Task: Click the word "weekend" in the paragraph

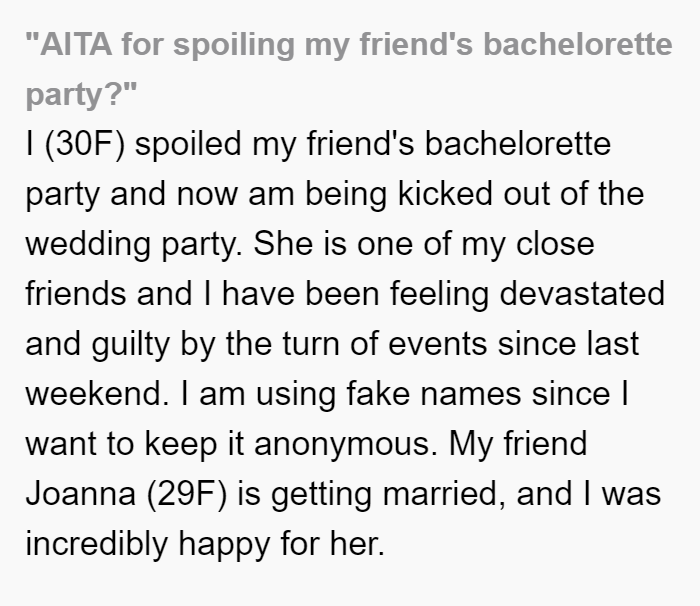Action: tap(97, 394)
